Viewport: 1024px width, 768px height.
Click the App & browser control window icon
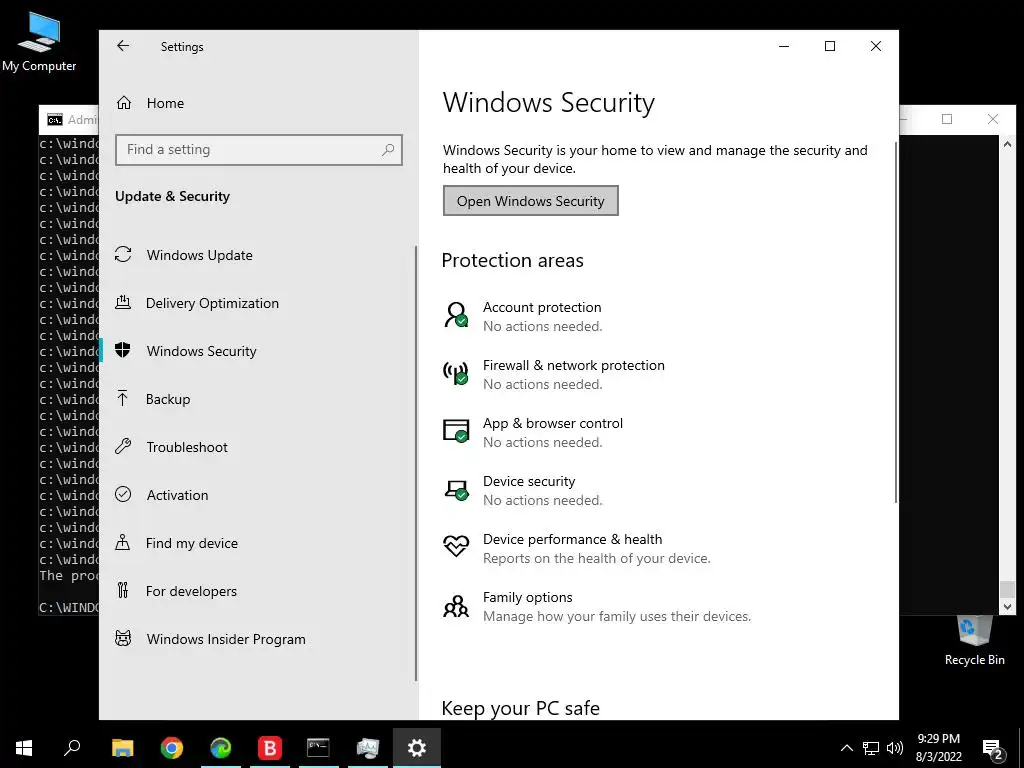click(456, 431)
